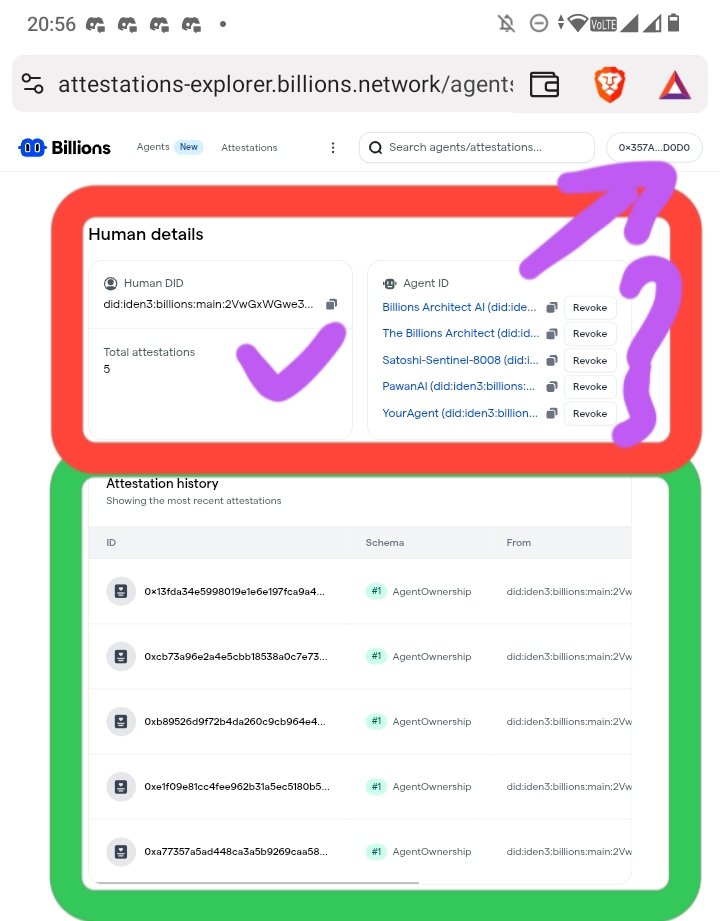
Task: Copy PawanAI agent ID
Action: 551,386
